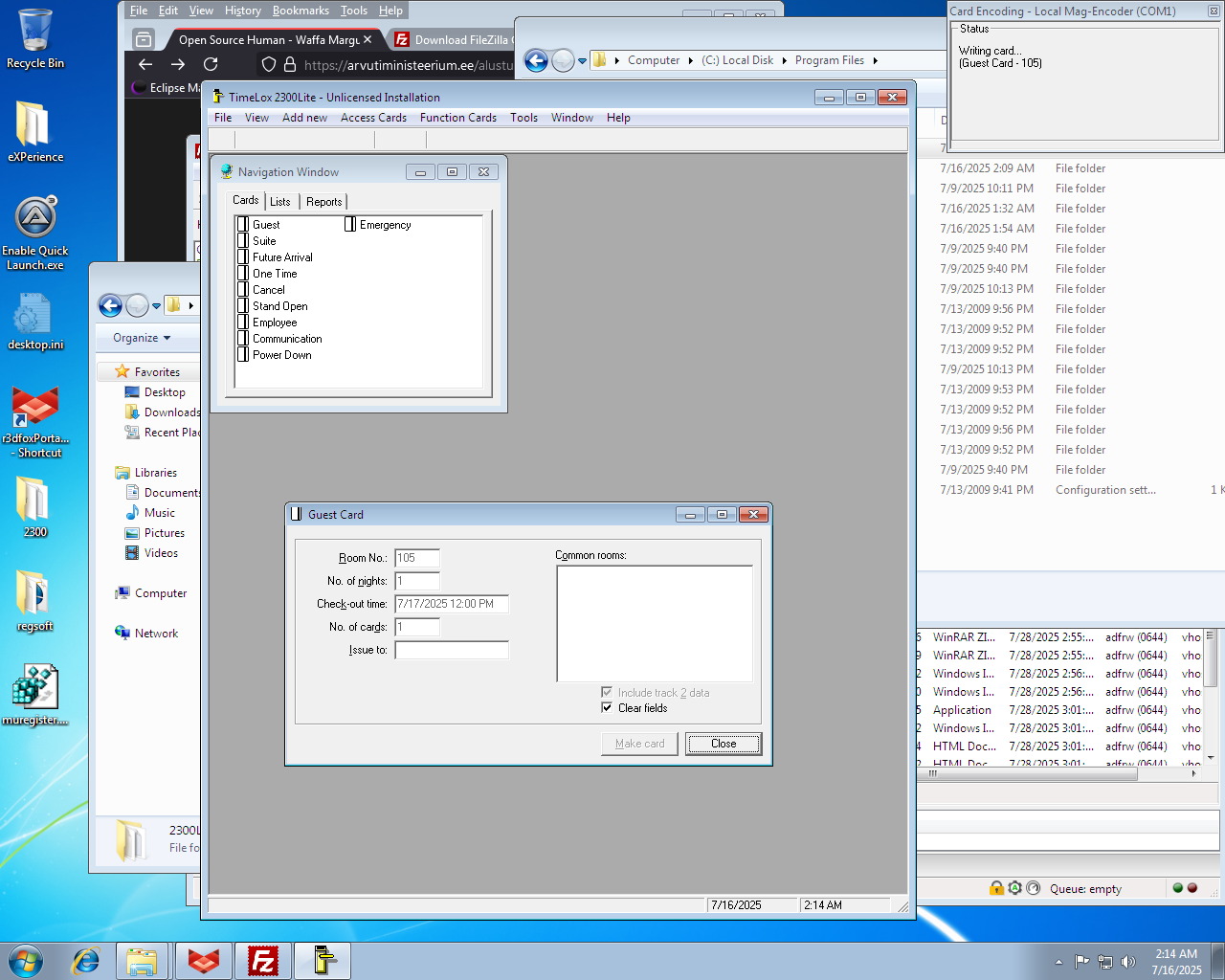Pick the Communication card icon
Image resolution: width=1225 pixels, height=980 pixels.
[243, 339]
